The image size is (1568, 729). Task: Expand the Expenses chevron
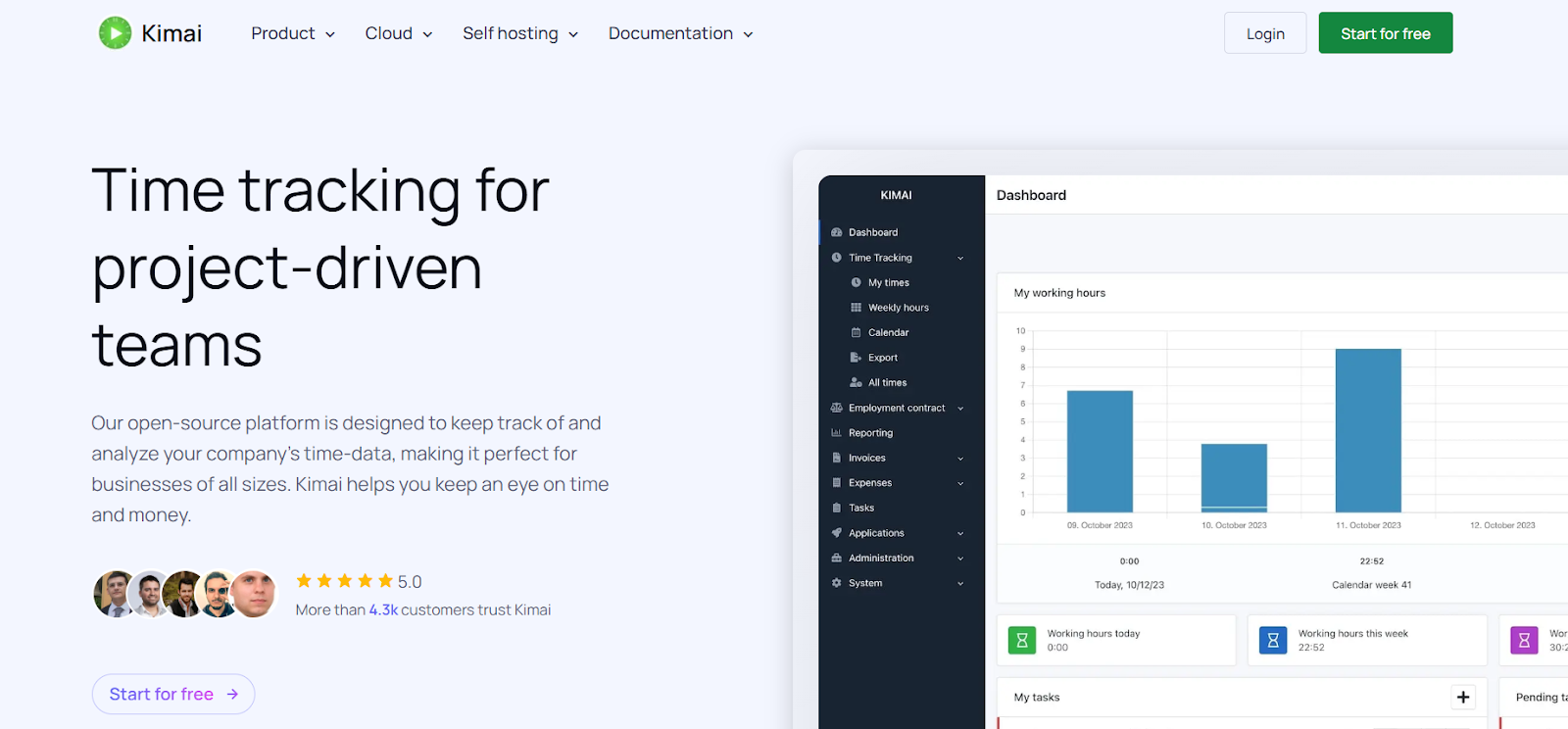click(960, 483)
